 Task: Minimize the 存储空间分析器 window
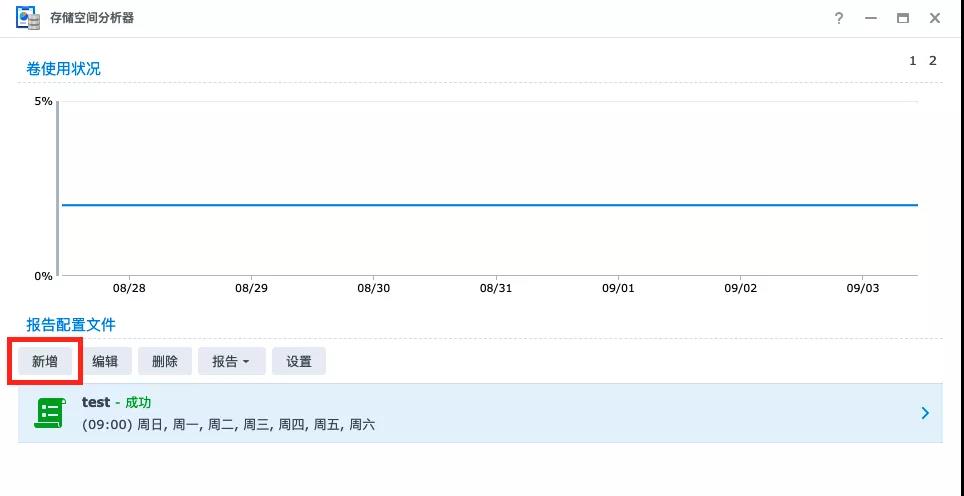[871, 18]
